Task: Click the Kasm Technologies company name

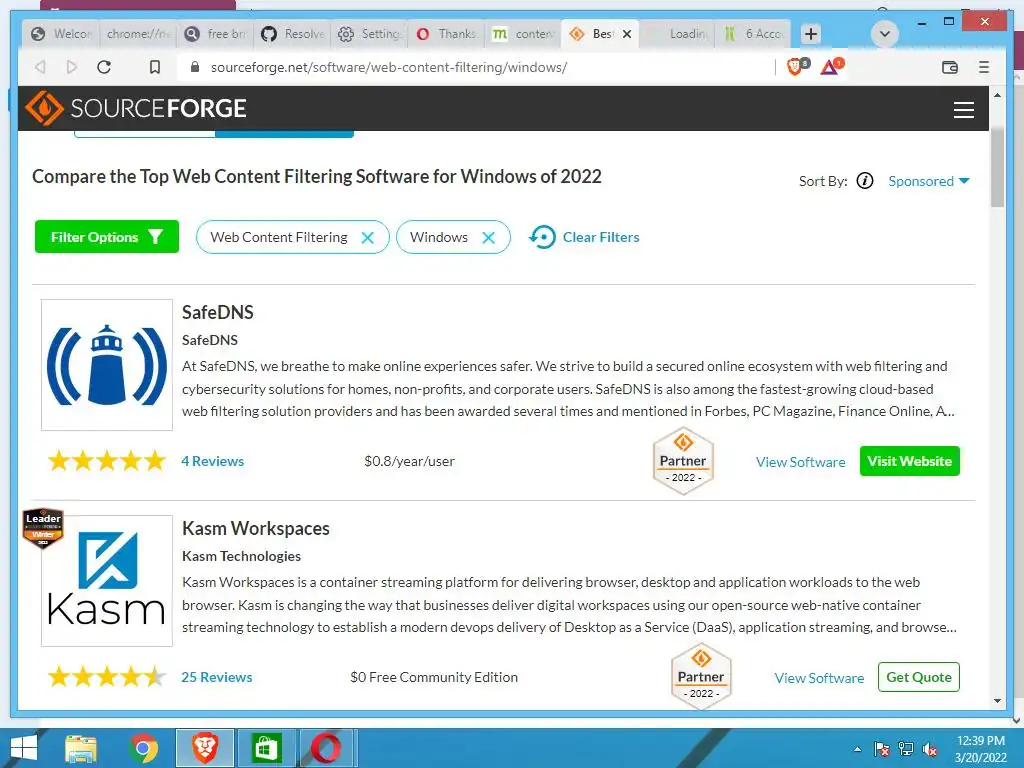Action: pos(242,556)
